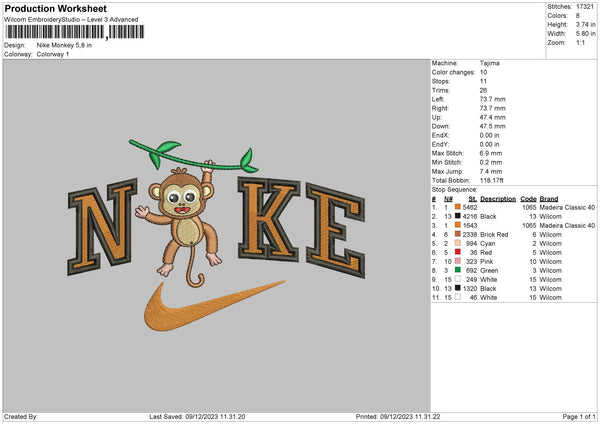600x424 pixels.
Task: Click the Description column header
Action: pos(498,199)
